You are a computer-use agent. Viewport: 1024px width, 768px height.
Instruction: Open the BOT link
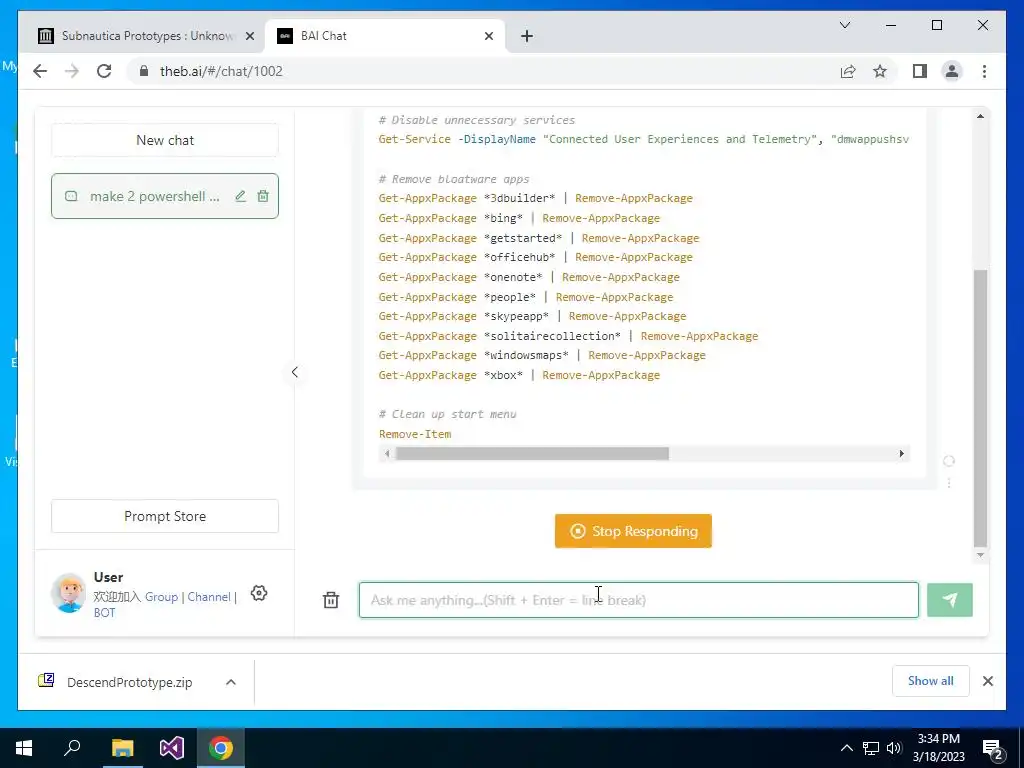click(x=104, y=613)
